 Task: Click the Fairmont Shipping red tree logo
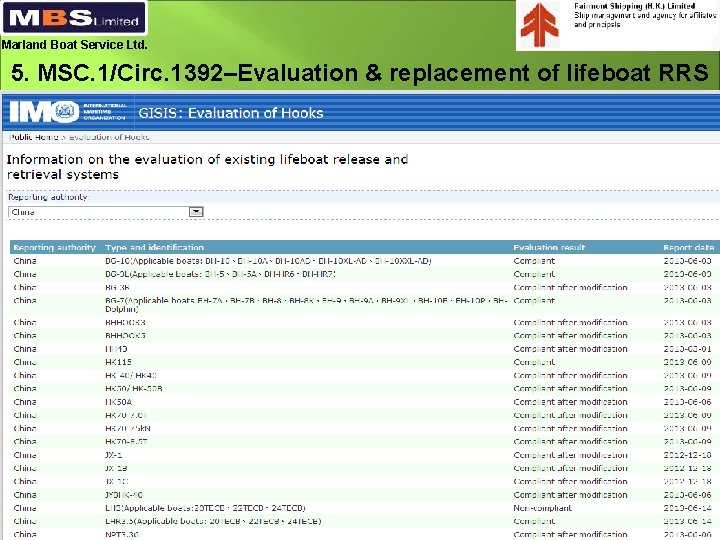coord(540,25)
